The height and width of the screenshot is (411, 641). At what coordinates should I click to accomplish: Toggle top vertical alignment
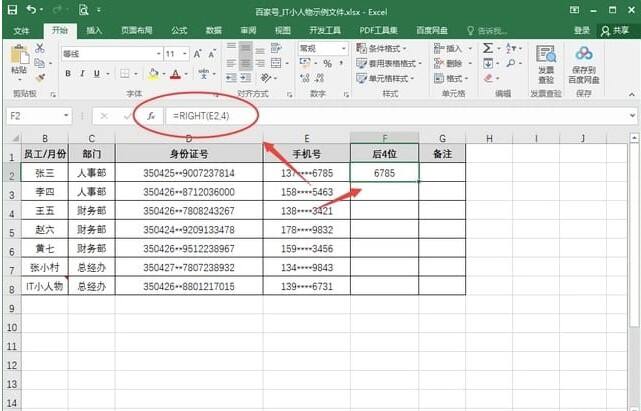point(231,46)
